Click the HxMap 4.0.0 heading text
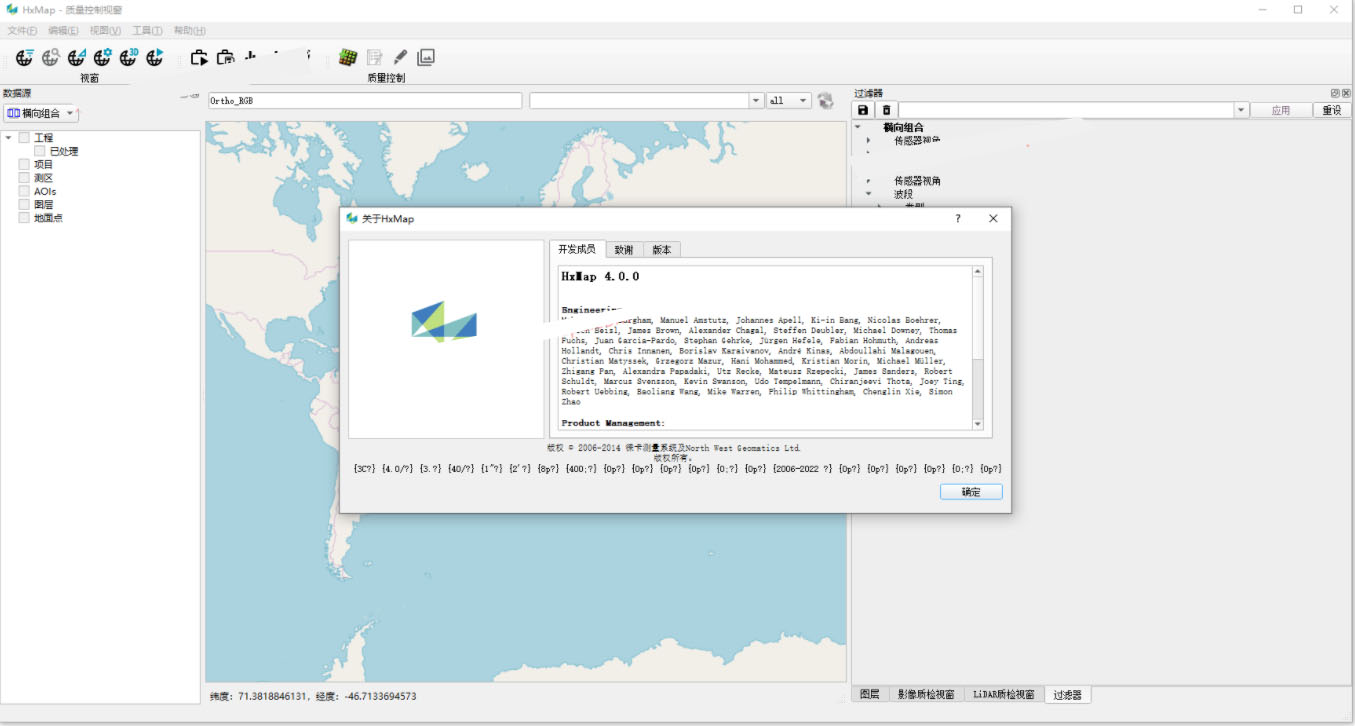 pos(600,276)
